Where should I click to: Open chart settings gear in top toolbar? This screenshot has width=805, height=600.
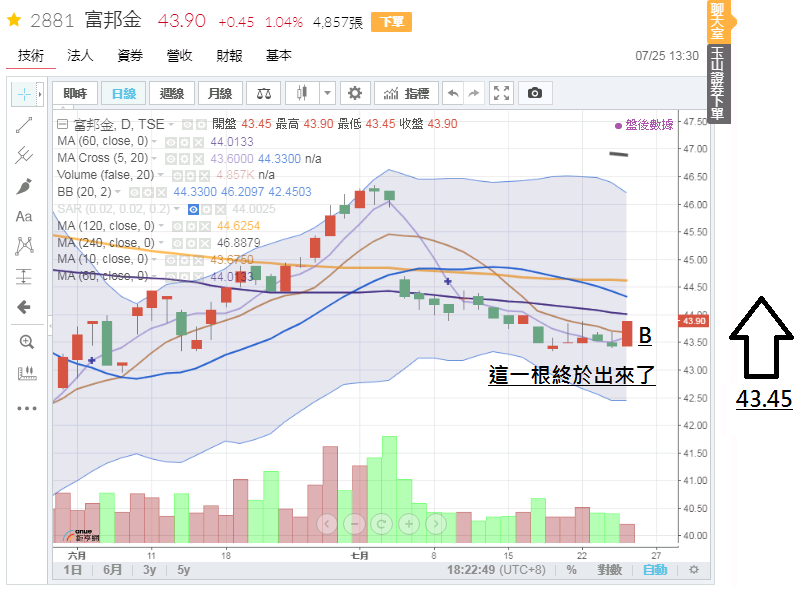[x=355, y=93]
